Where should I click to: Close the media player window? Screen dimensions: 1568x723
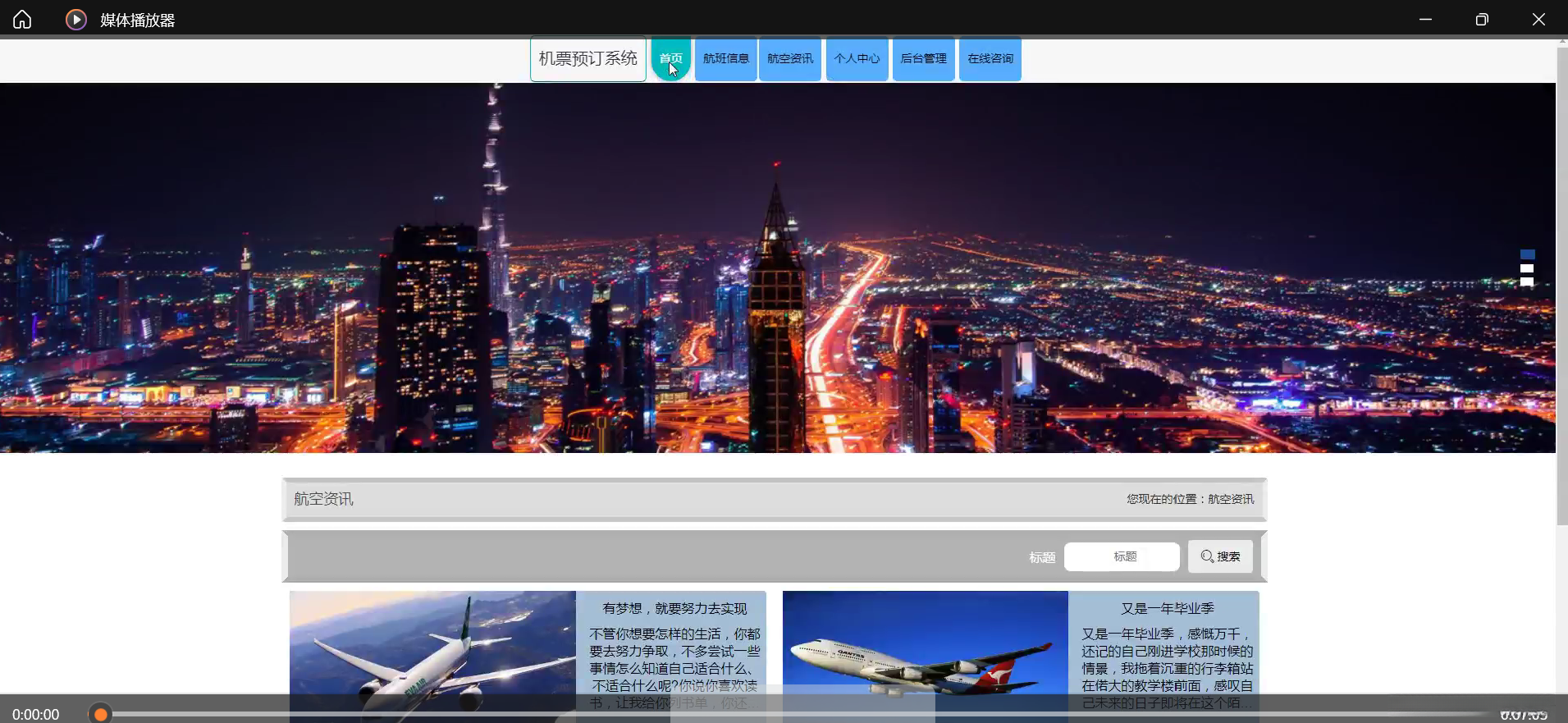tap(1538, 19)
